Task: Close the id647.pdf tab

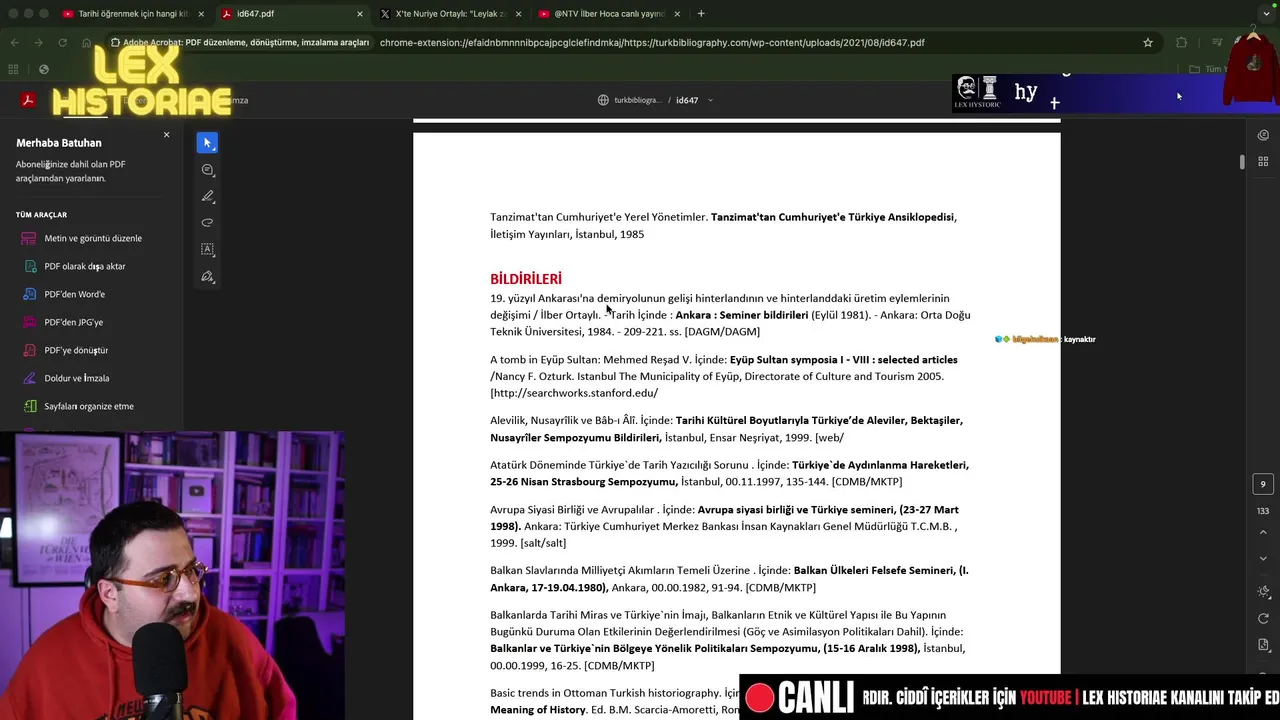Action: [360, 14]
